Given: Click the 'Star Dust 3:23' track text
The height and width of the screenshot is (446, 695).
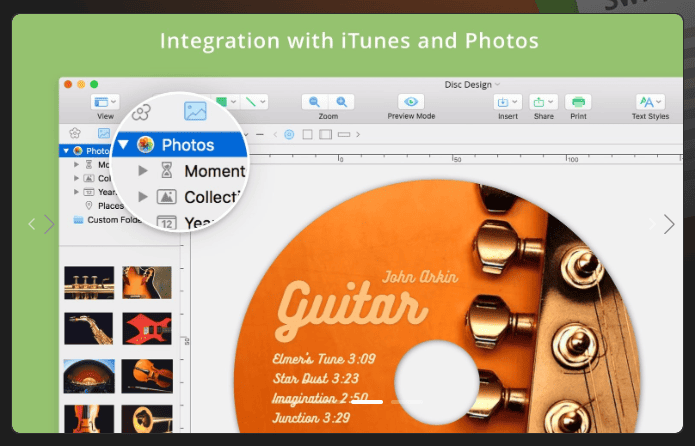Looking at the screenshot, I should coord(316,378).
